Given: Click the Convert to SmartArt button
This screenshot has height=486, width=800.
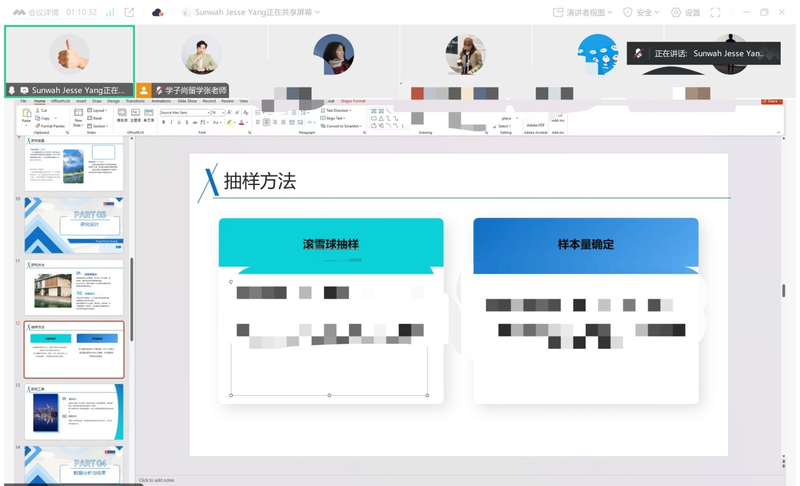Looking at the screenshot, I should (x=341, y=126).
